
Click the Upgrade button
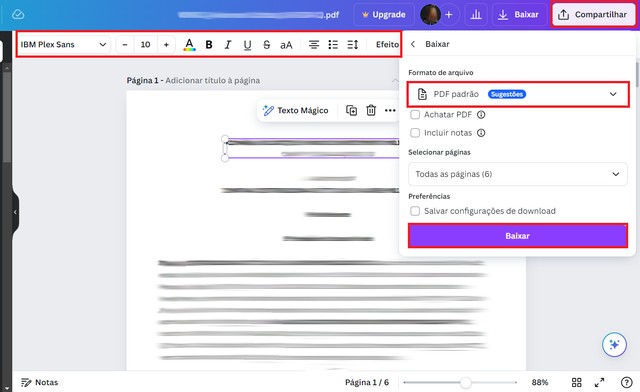pos(384,15)
